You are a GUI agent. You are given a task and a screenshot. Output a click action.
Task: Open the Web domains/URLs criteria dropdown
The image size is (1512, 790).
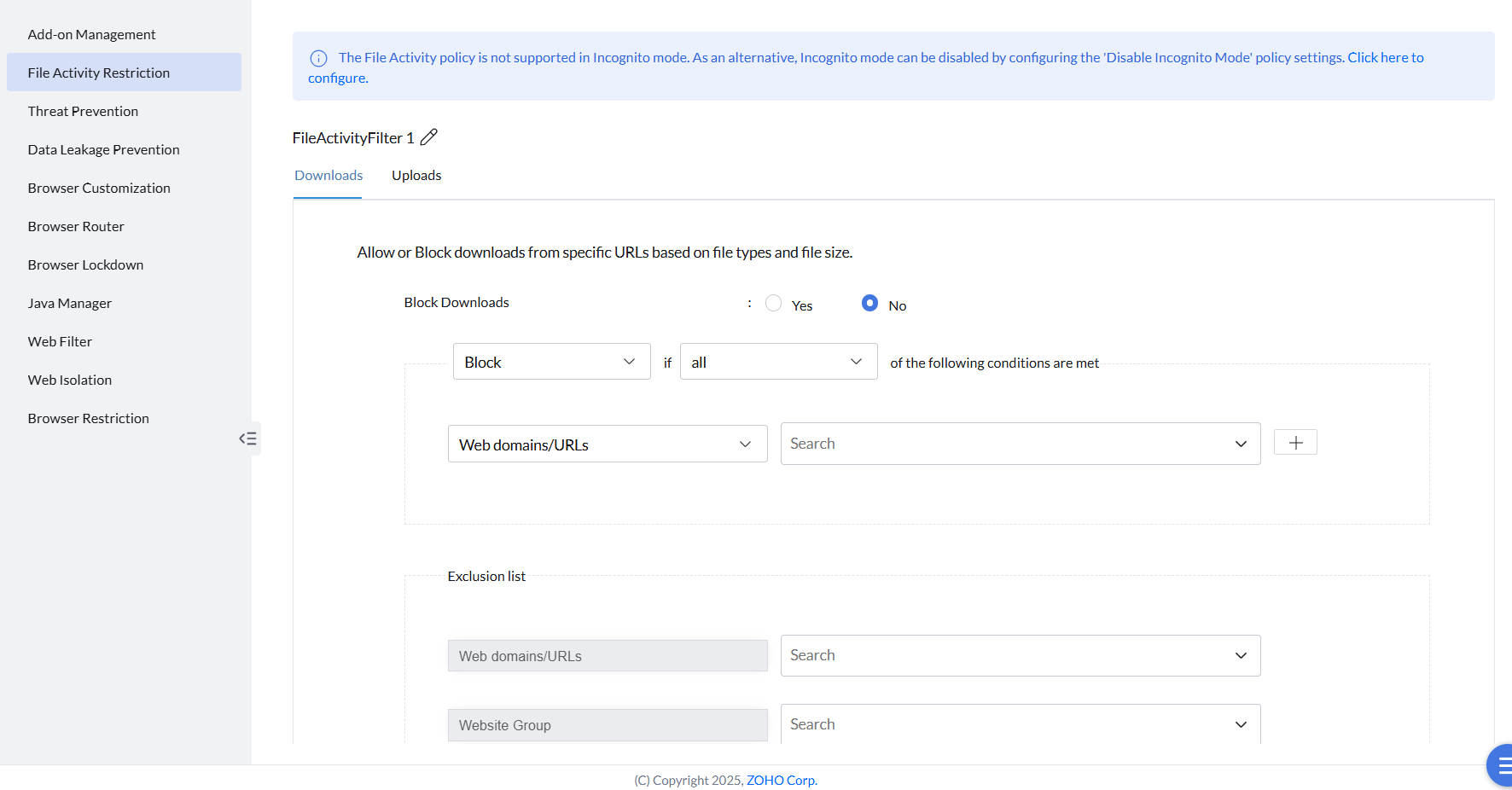607,444
